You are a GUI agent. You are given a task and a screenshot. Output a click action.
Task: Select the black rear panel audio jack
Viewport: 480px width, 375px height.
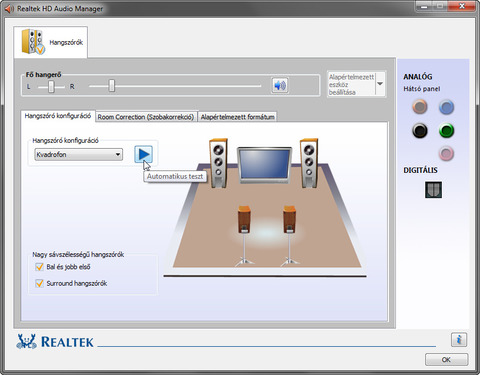pos(420,130)
